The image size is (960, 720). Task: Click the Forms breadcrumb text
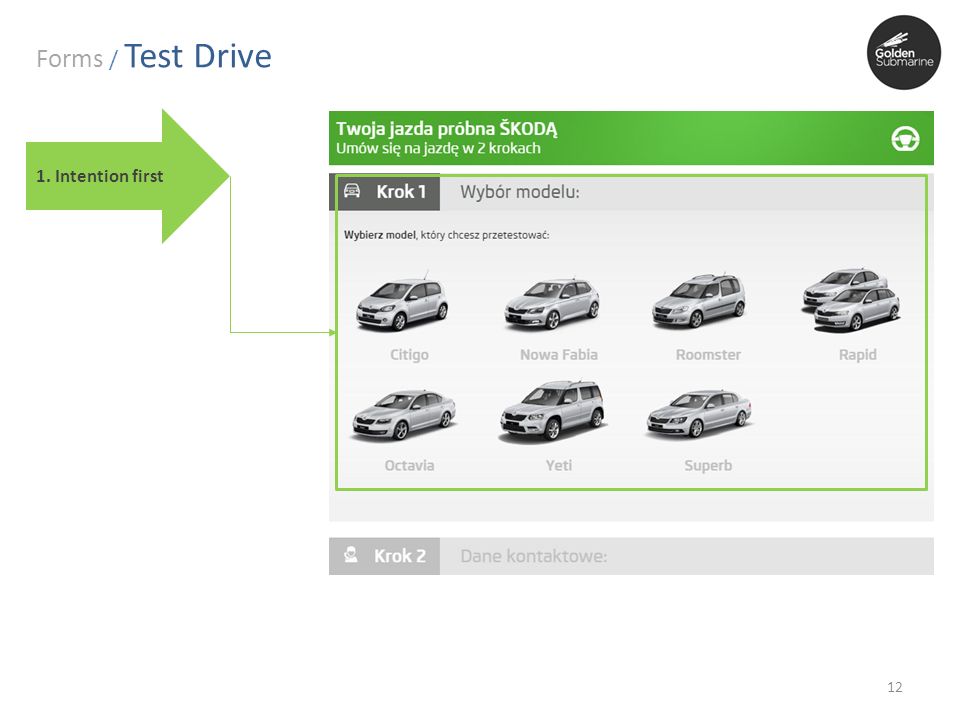click(x=70, y=59)
